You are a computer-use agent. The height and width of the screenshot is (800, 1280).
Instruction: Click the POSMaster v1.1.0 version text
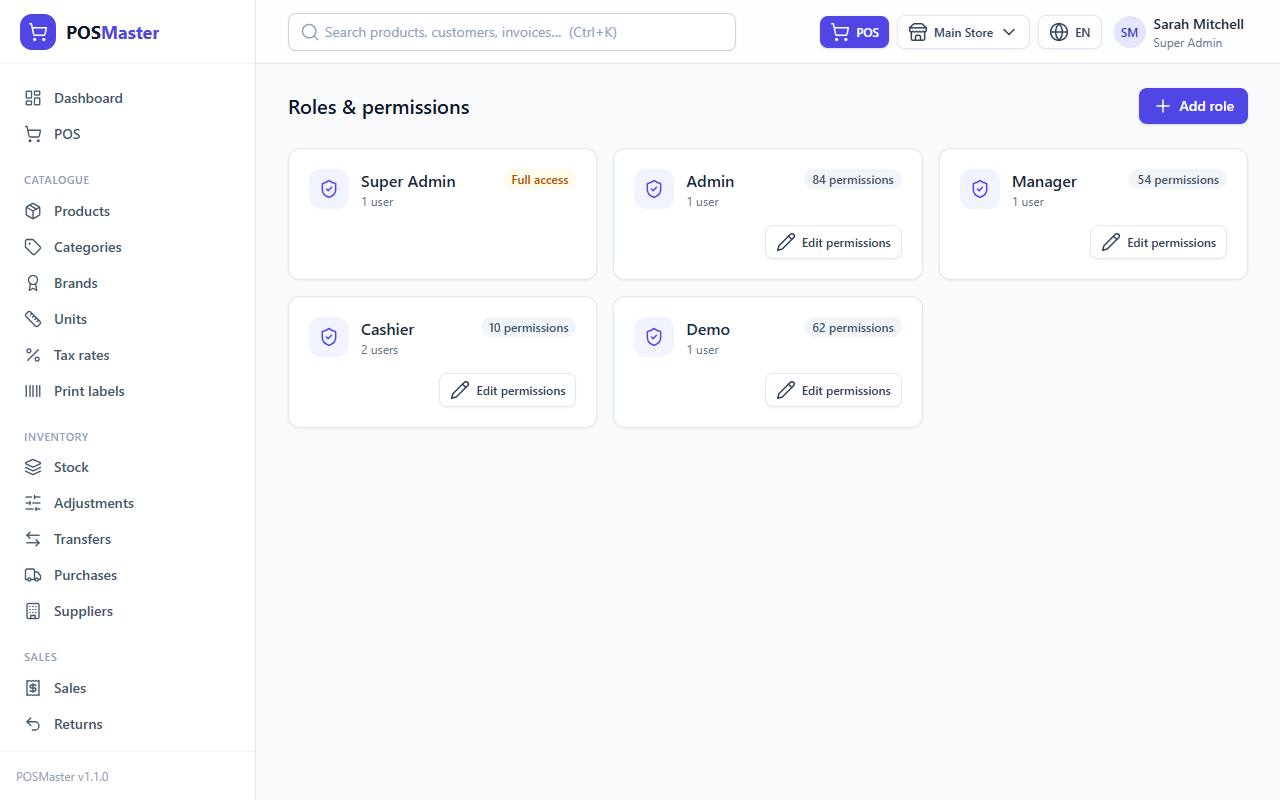tap(62, 776)
